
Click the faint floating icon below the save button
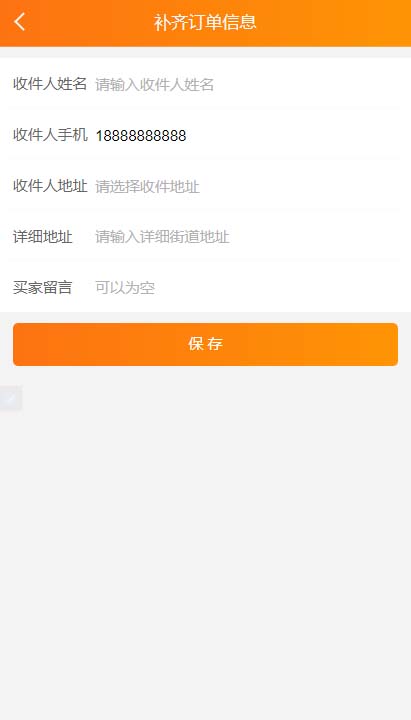(x=11, y=398)
